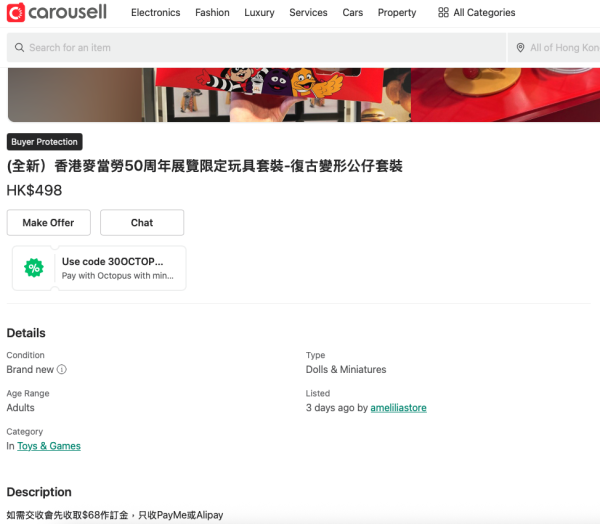Go to the Luxury category
600x524 pixels.
[259, 13]
